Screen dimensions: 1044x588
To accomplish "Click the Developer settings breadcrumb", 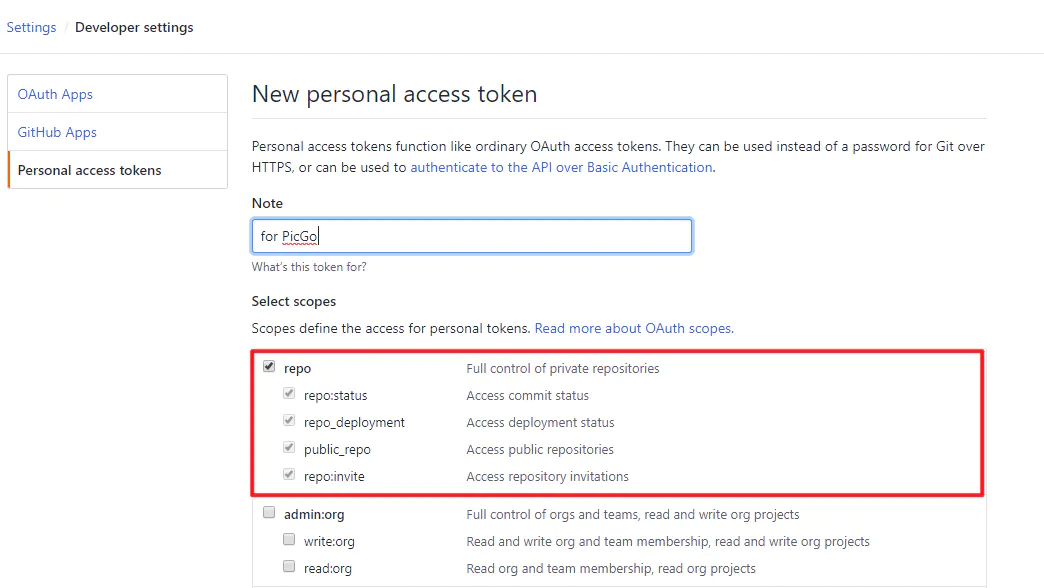I will pos(134,27).
